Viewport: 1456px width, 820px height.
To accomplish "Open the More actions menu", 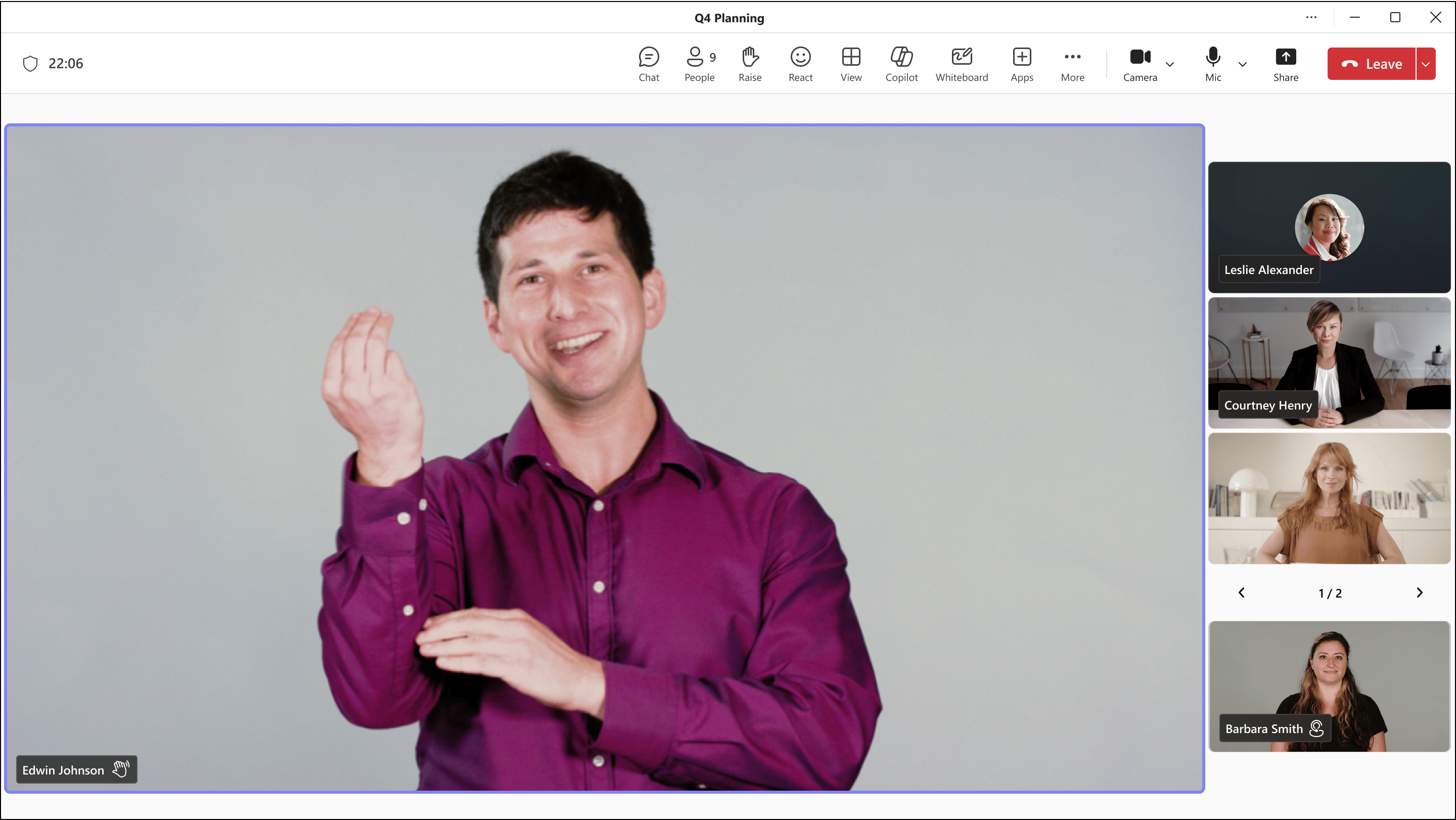I will [1072, 64].
